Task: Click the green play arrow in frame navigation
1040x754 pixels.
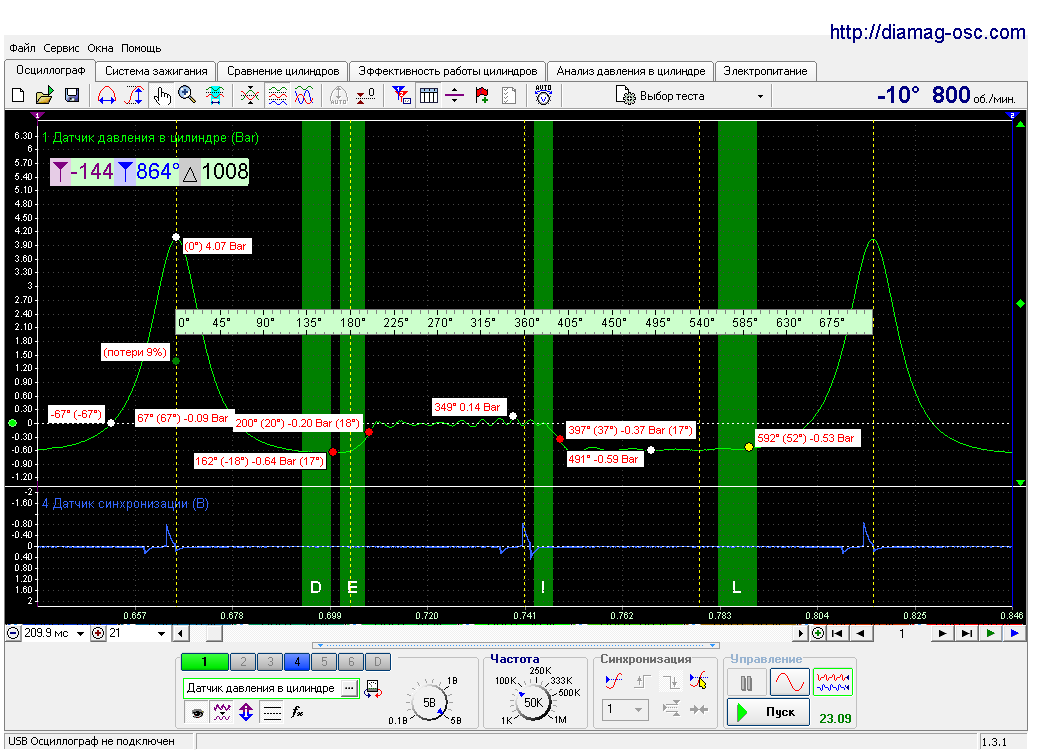Action: (x=991, y=633)
